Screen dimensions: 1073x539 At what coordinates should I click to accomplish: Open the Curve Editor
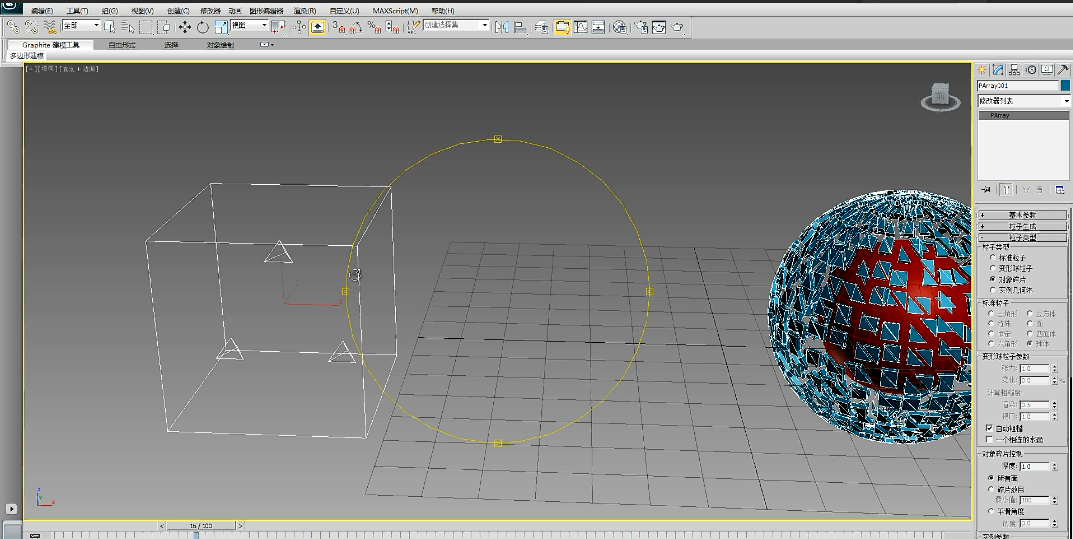pos(581,27)
